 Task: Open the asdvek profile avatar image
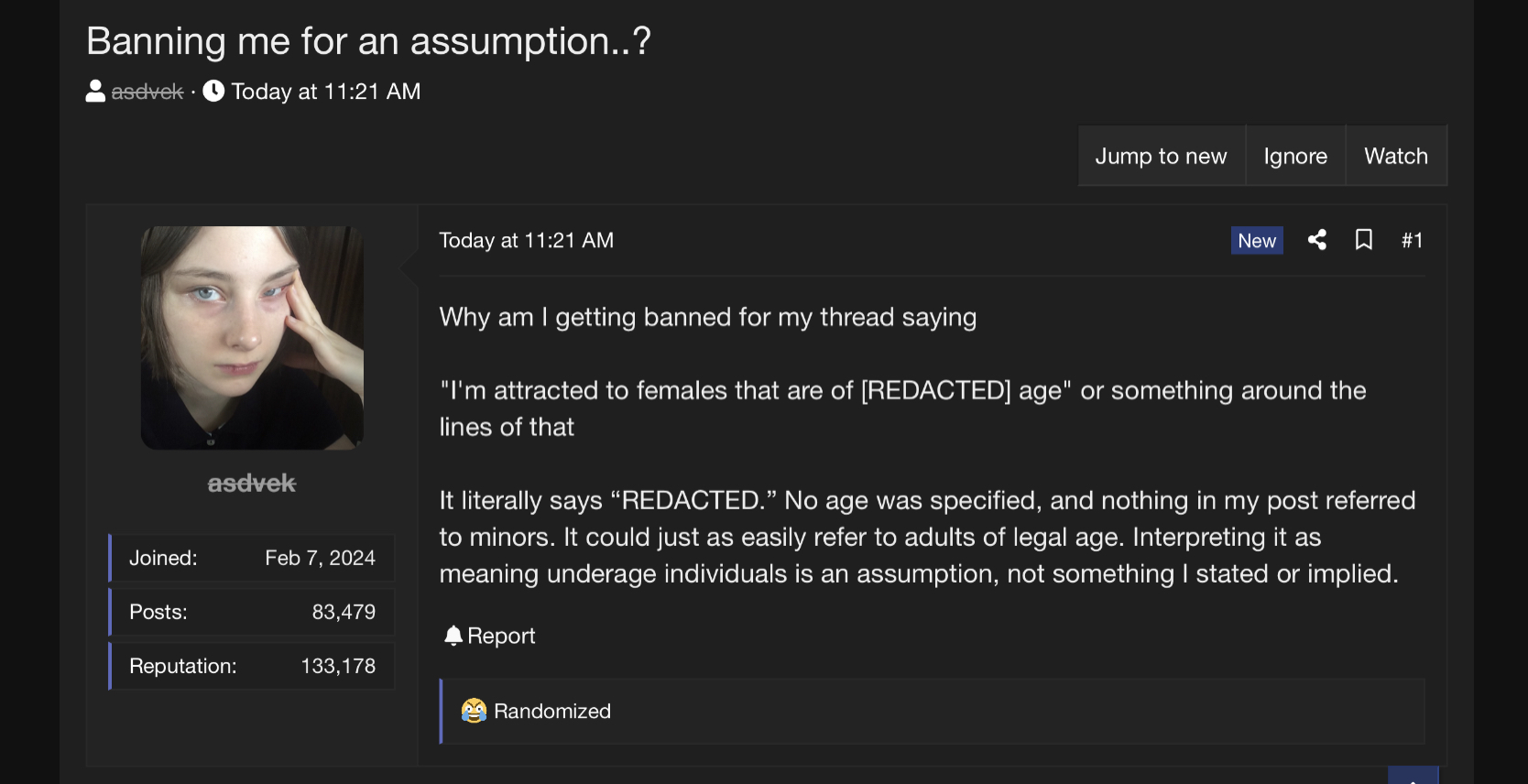[x=252, y=338]
